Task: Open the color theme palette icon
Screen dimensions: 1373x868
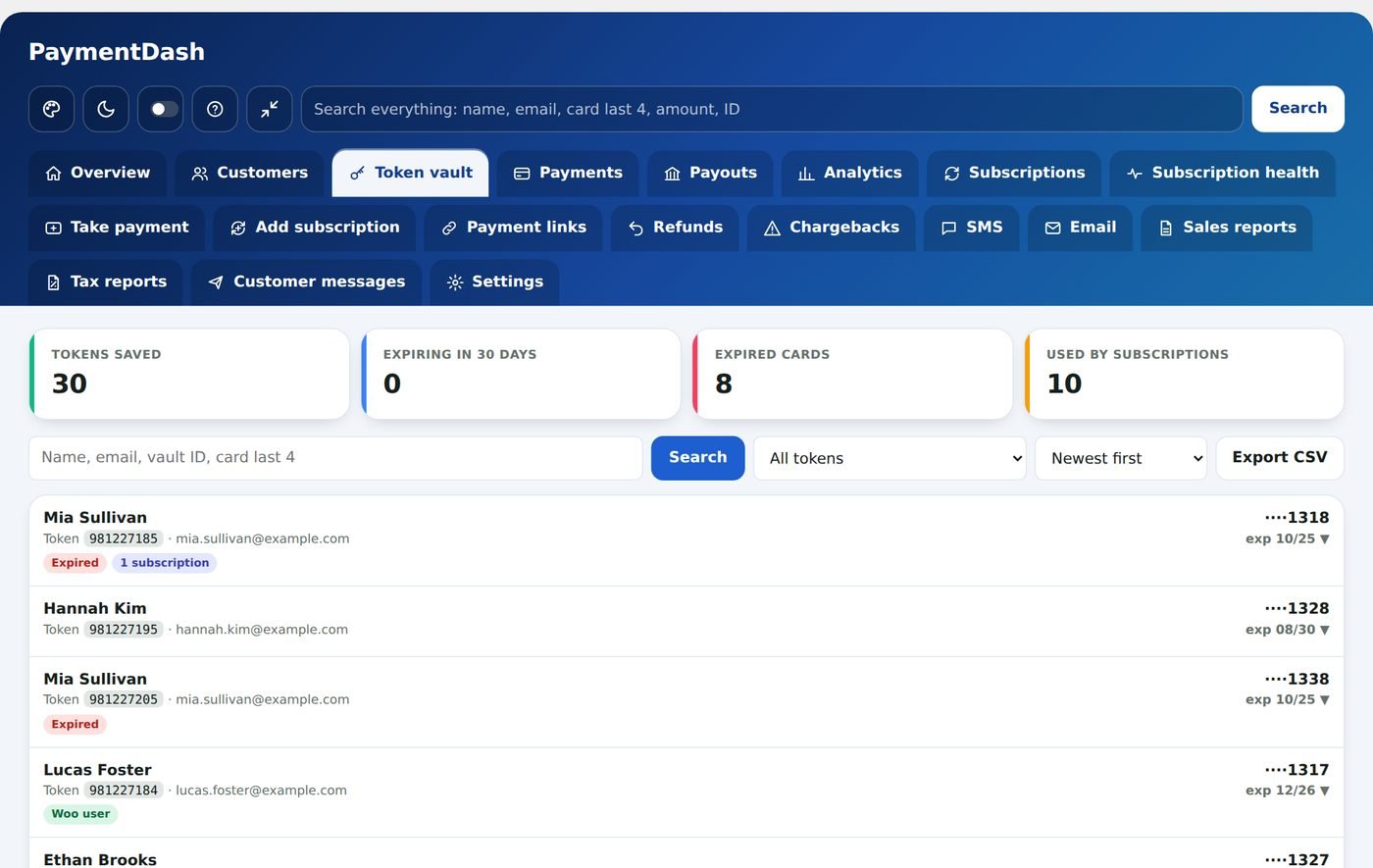Action: [x=51, y=109]
